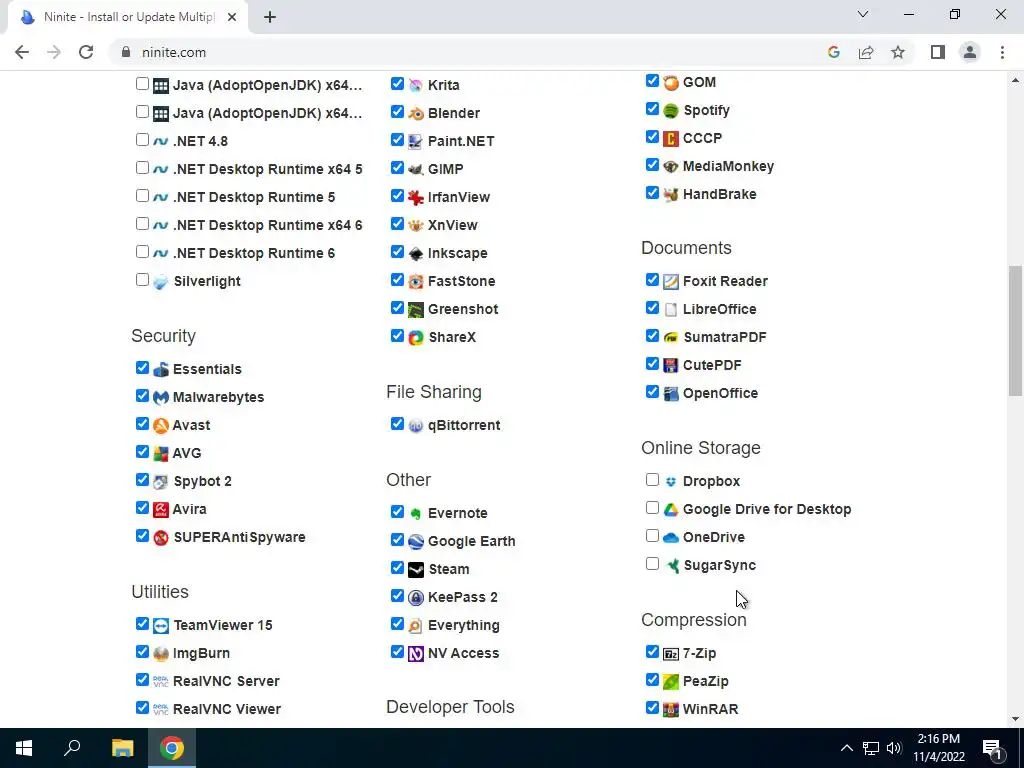Uncheck the LibreOffice checkbox
The image size is (1024, 768).
pyautogui.click(x=652, y=308)
